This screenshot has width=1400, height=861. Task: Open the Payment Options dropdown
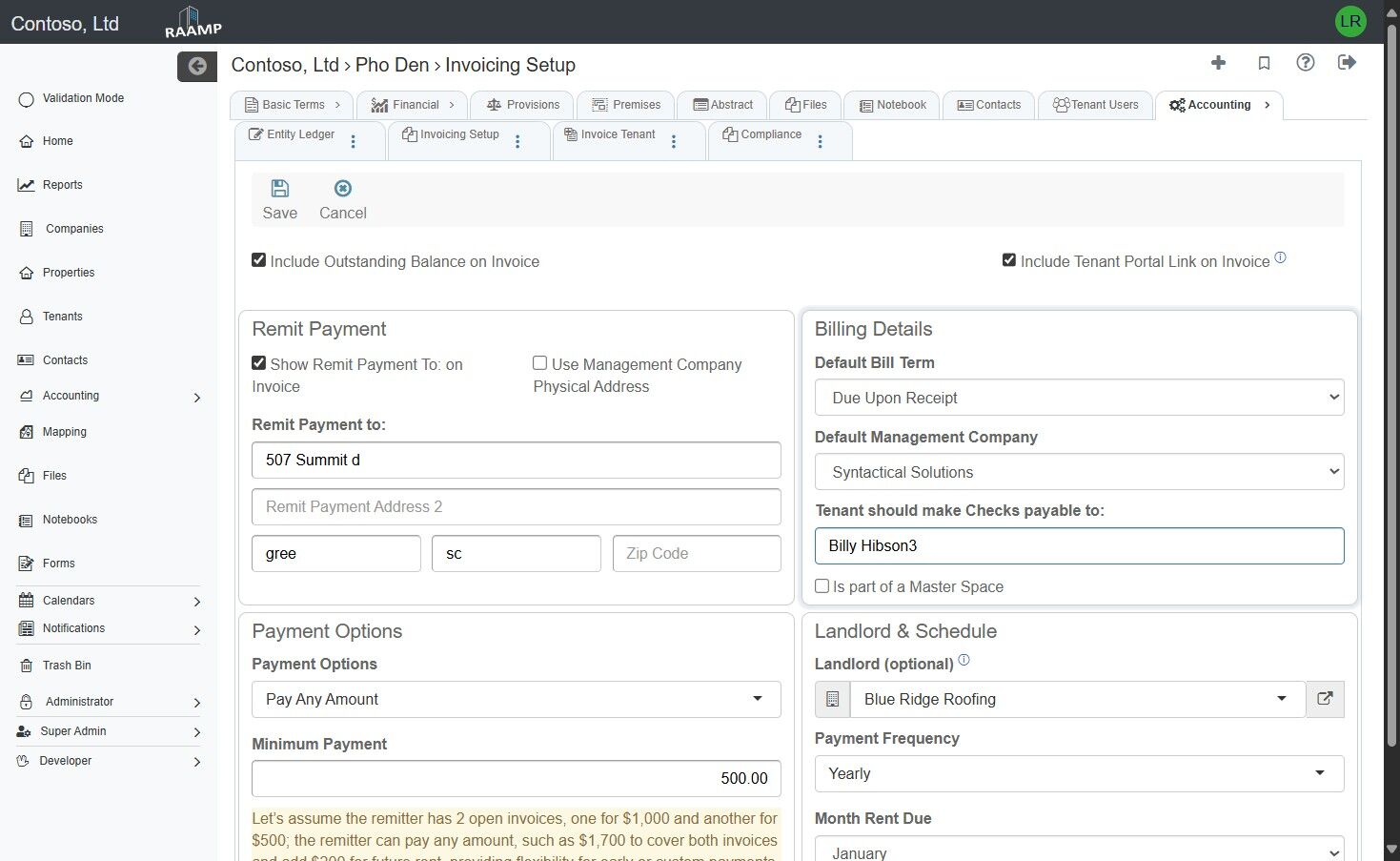click(x=516, y=699)
